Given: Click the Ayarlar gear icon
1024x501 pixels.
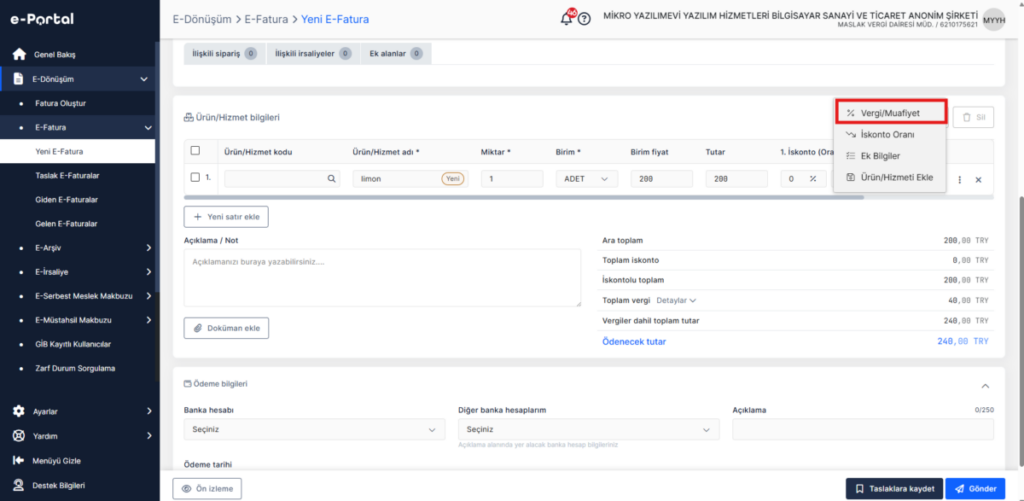Looking at the screenshot, I should 20,412.
